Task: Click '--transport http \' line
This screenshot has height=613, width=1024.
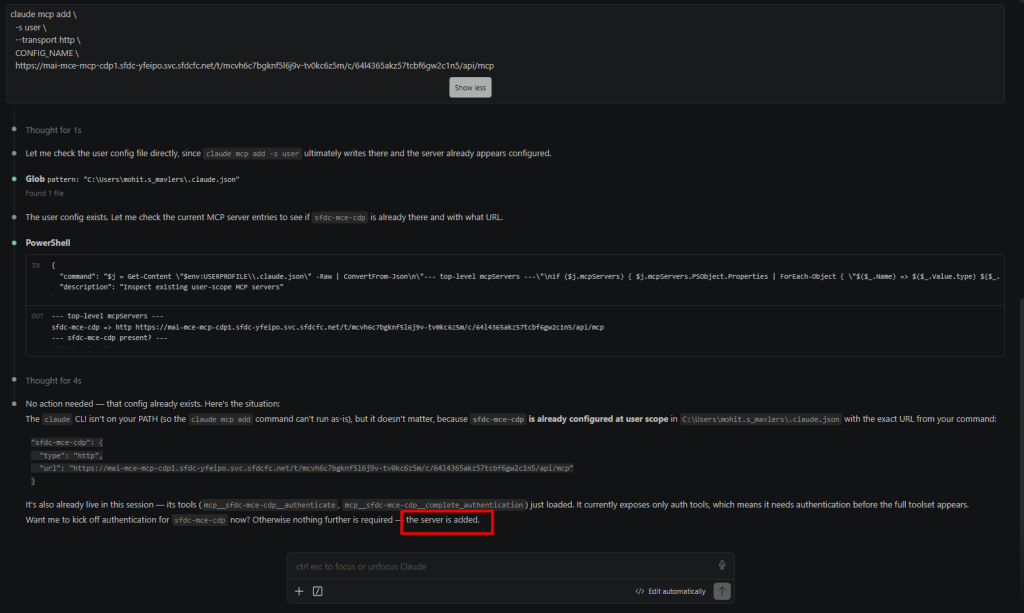Action: (48, 40)
